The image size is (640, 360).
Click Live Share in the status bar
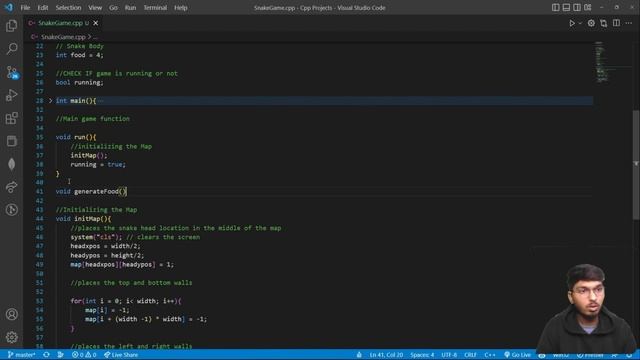[121, 355]
